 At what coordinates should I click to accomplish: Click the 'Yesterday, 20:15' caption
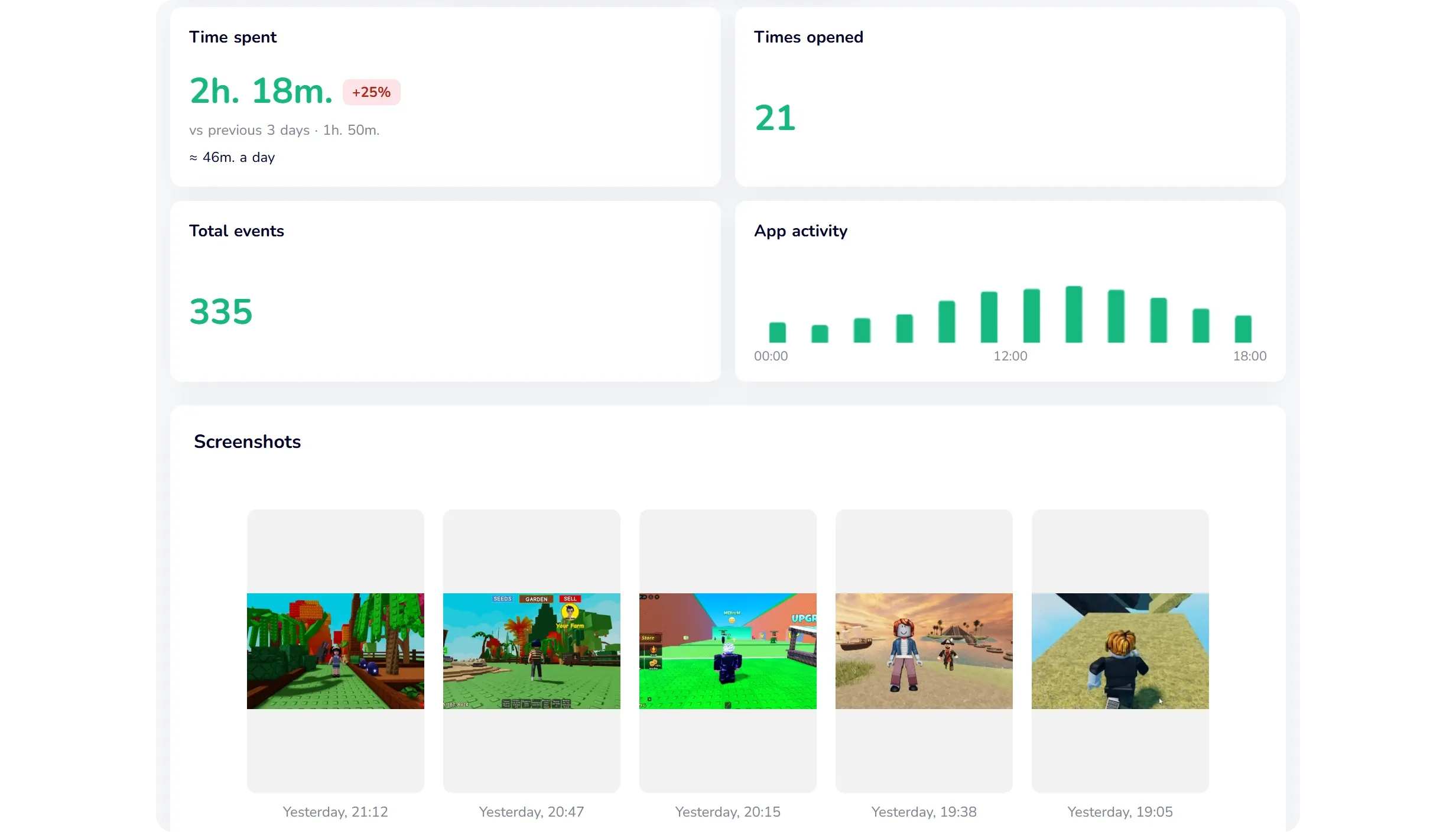point(728,812)
